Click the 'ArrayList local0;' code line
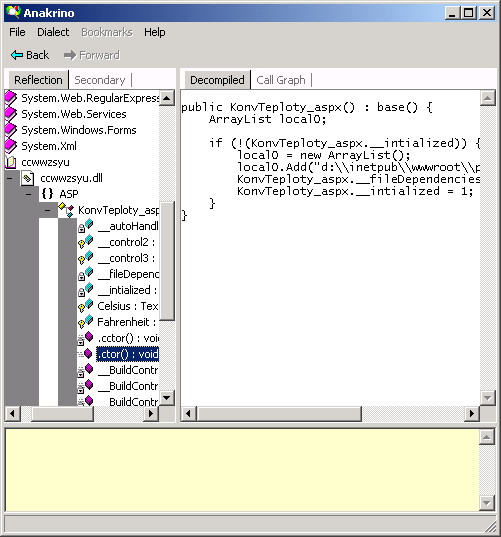501x537 pixels. pos(267,119)
